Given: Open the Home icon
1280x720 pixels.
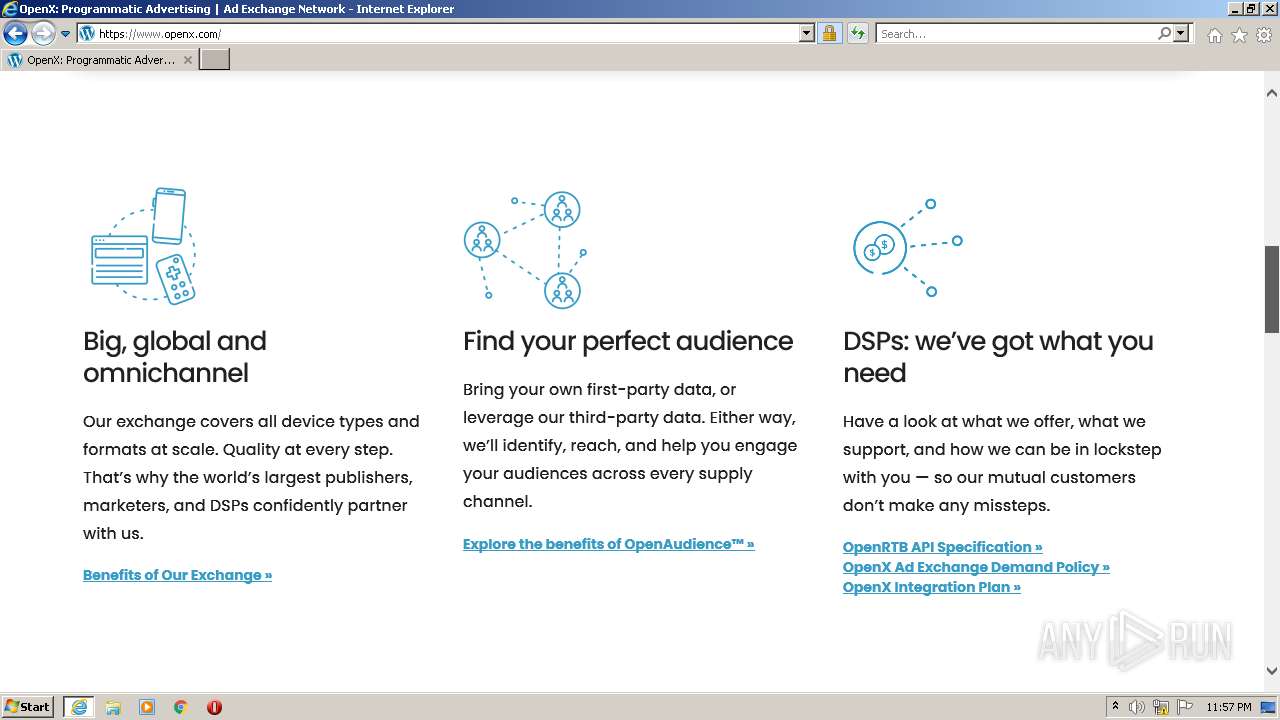Looking at the screenshot, I should pyautogui.click(x=1214, y=35).
